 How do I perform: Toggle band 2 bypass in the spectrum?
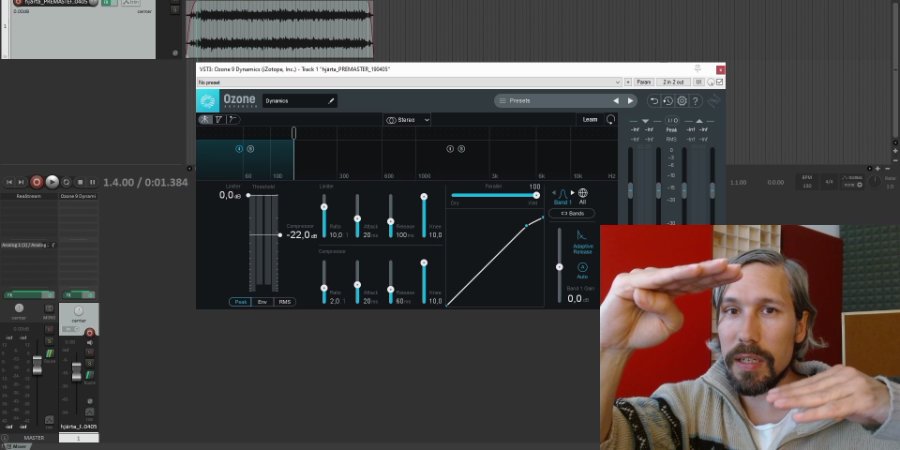[450, 149]
